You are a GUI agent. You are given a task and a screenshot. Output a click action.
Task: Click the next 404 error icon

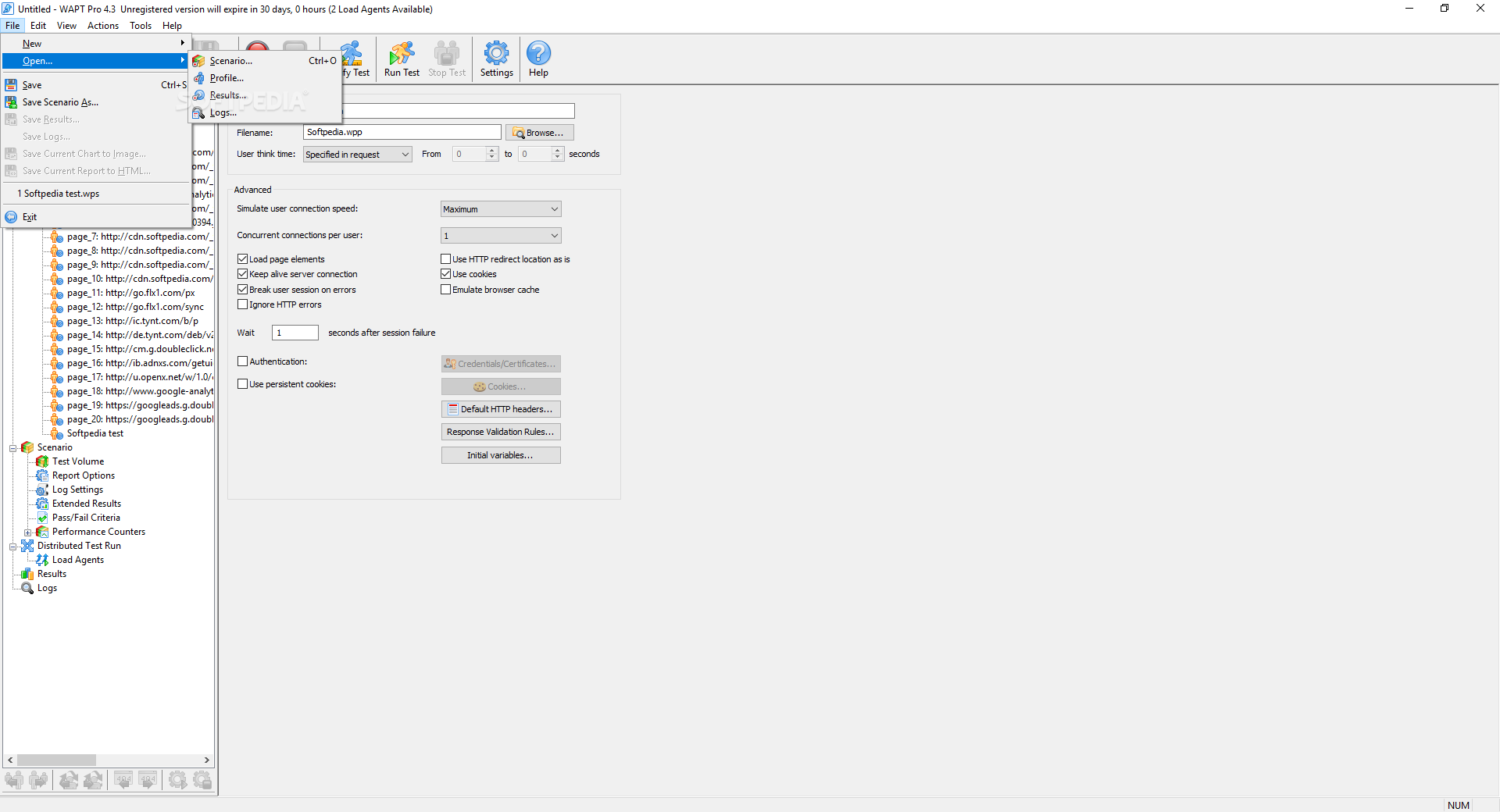click(x=148, y=779)
